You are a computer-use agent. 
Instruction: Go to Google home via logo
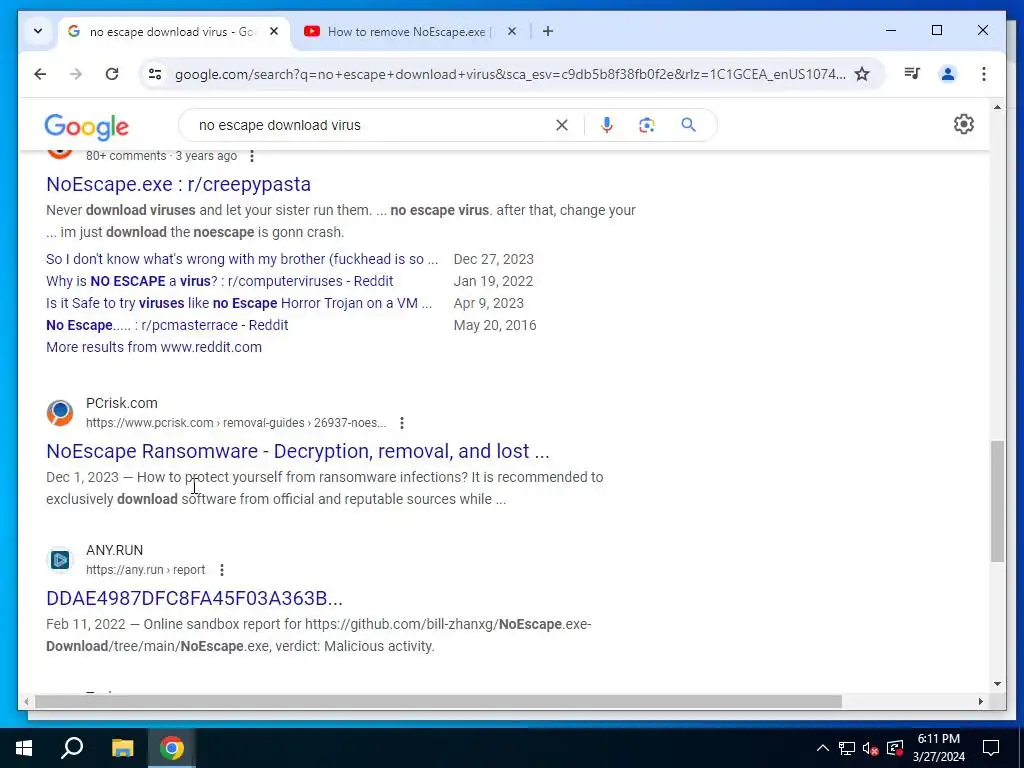86,126
